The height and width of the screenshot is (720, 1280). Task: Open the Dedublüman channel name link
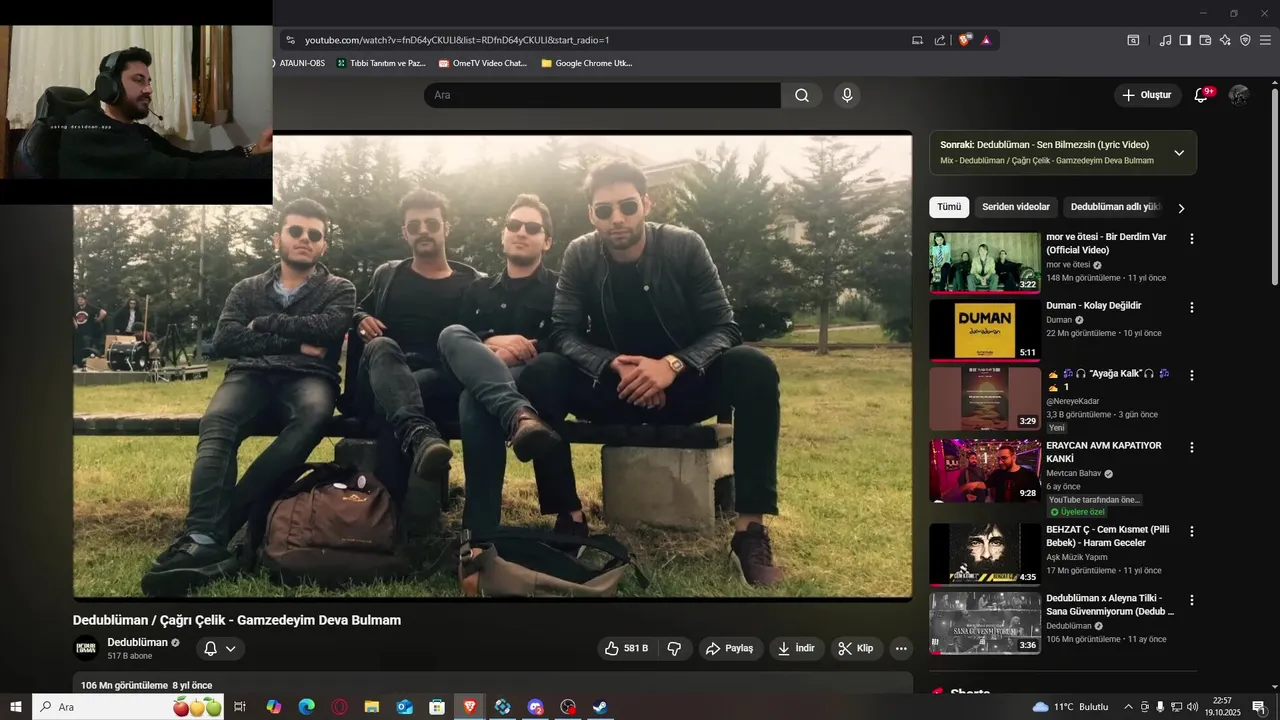tap(138, 642)
